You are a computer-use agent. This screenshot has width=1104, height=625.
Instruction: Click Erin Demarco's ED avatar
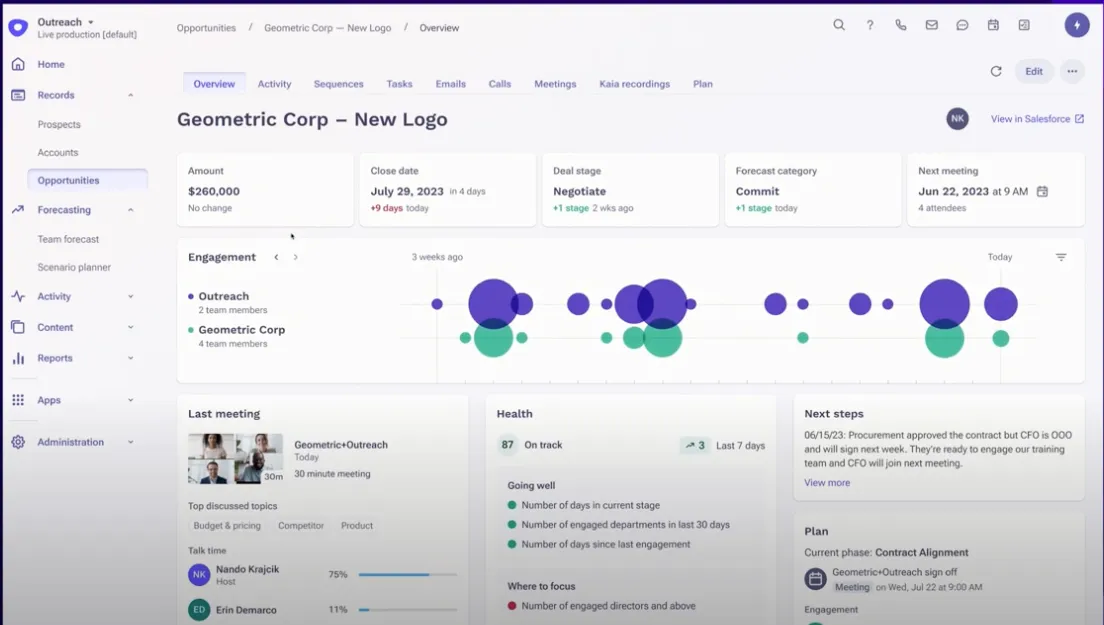pyautogui.click(x=199, y=610)
